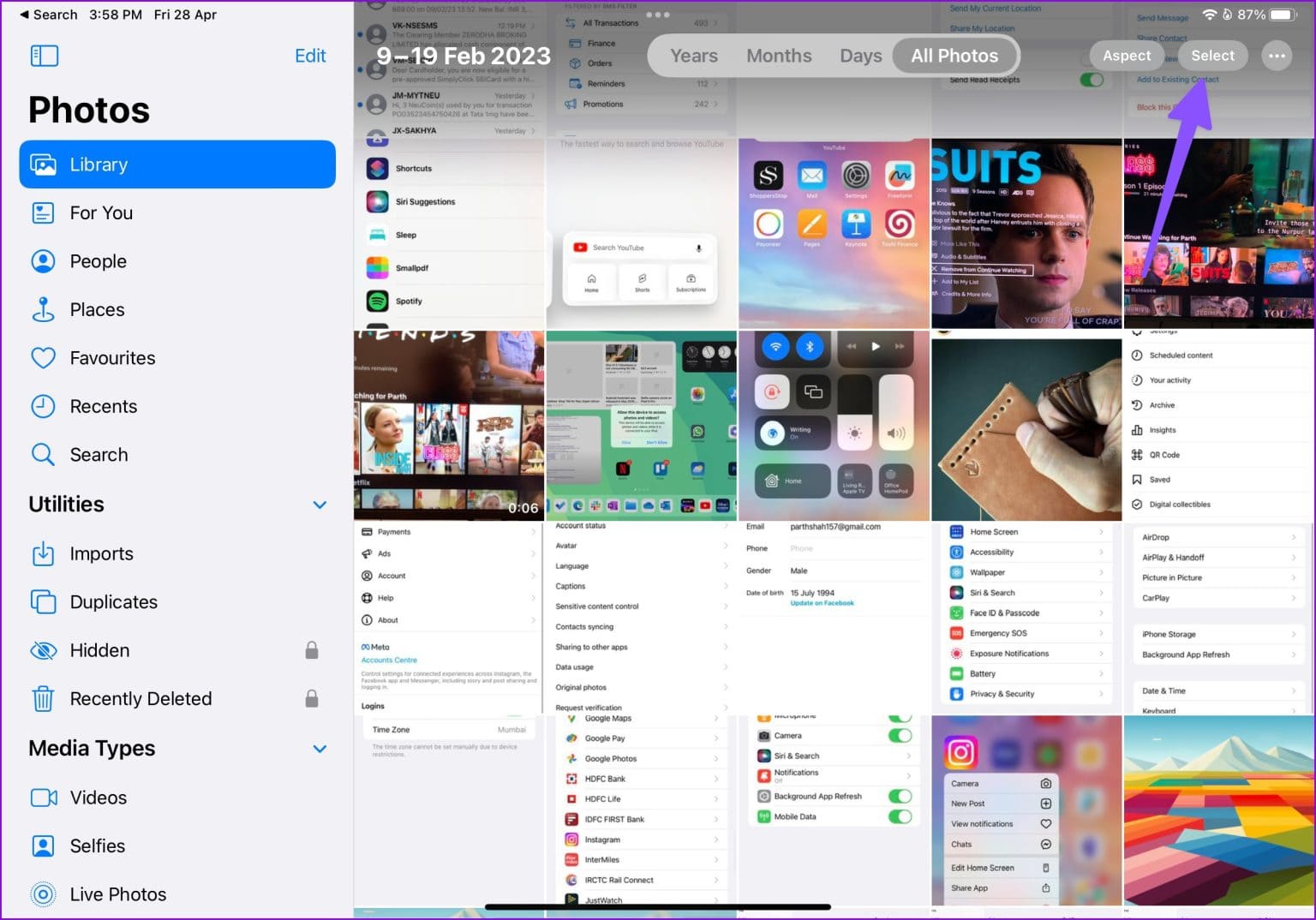1316x920 pixels.
Task: Open the People album
Action: click(x=177, y=261)
